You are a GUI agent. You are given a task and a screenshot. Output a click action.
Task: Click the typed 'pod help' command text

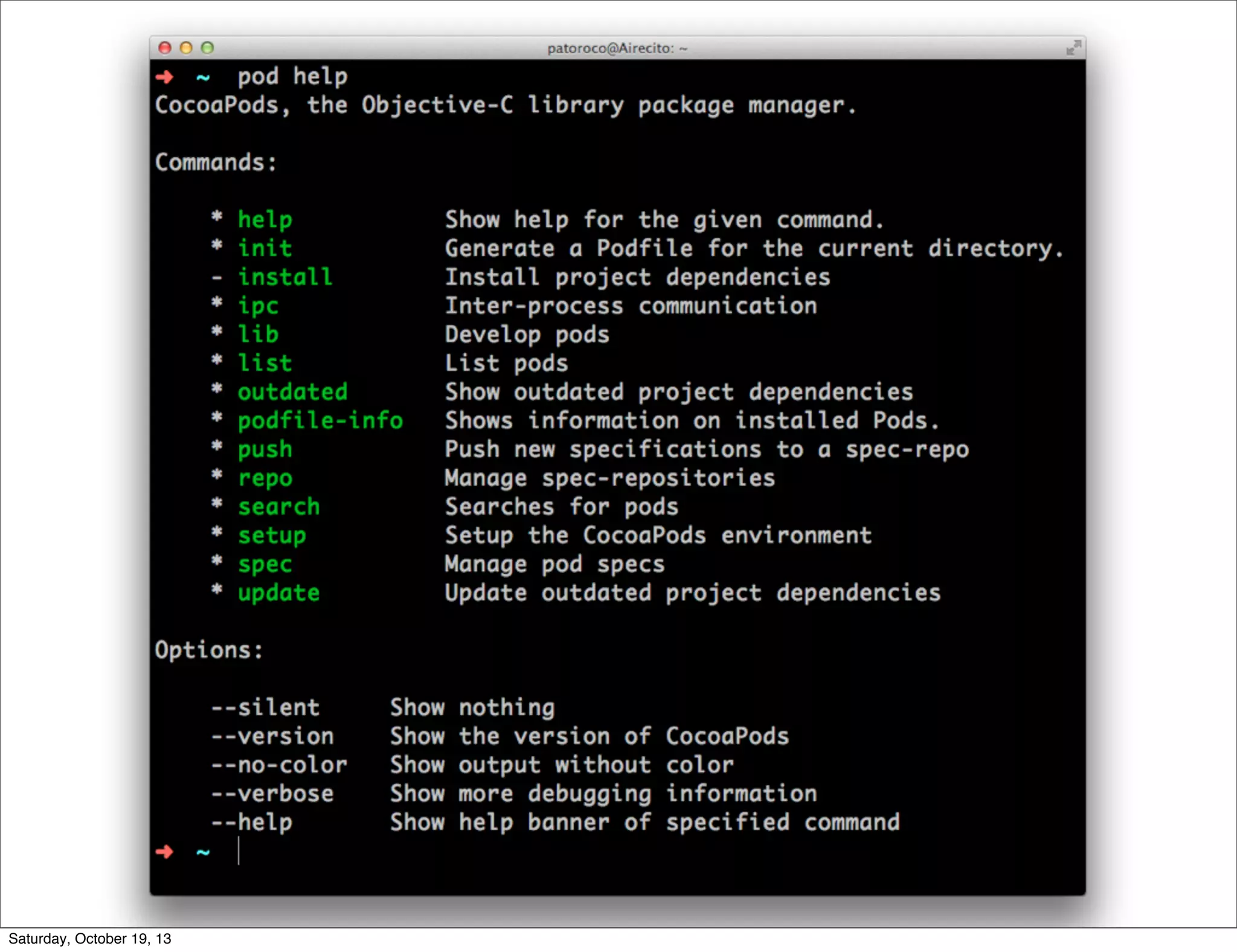pos(292,77)
